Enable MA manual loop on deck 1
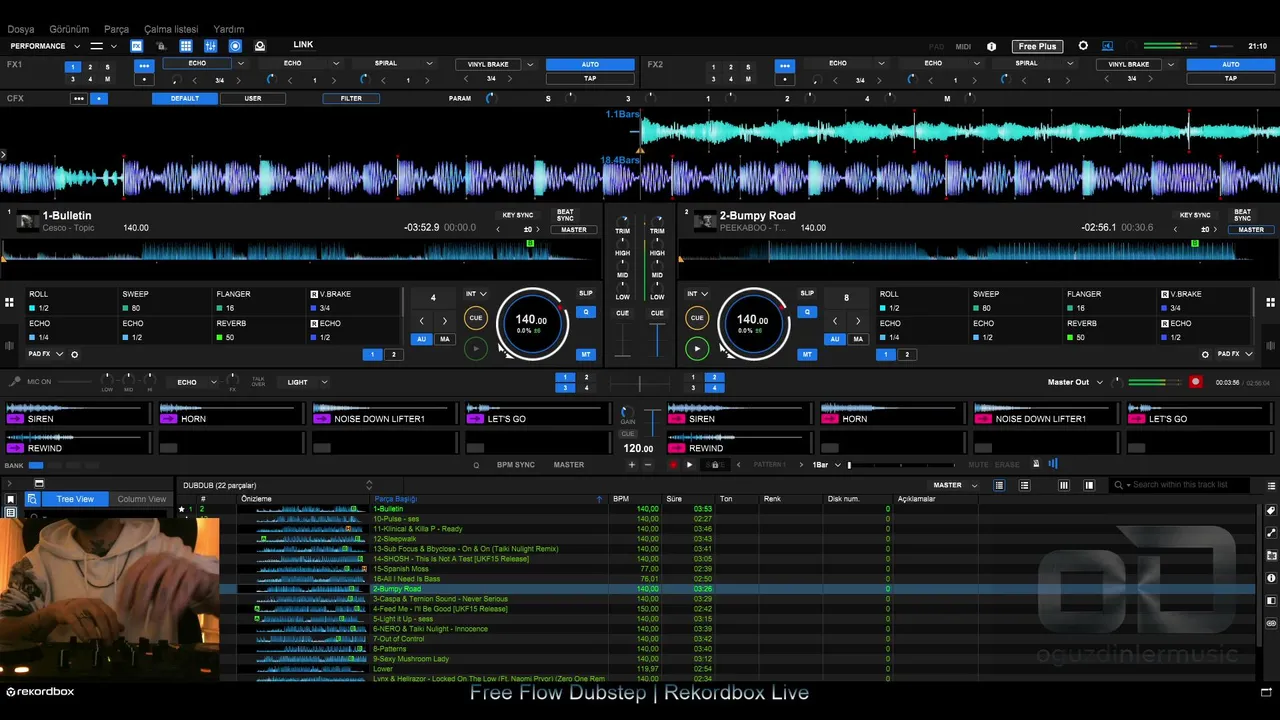Image resolution: width=1280 pixels, height=720 pixels. pyautogui.click(x=445, y=339)
